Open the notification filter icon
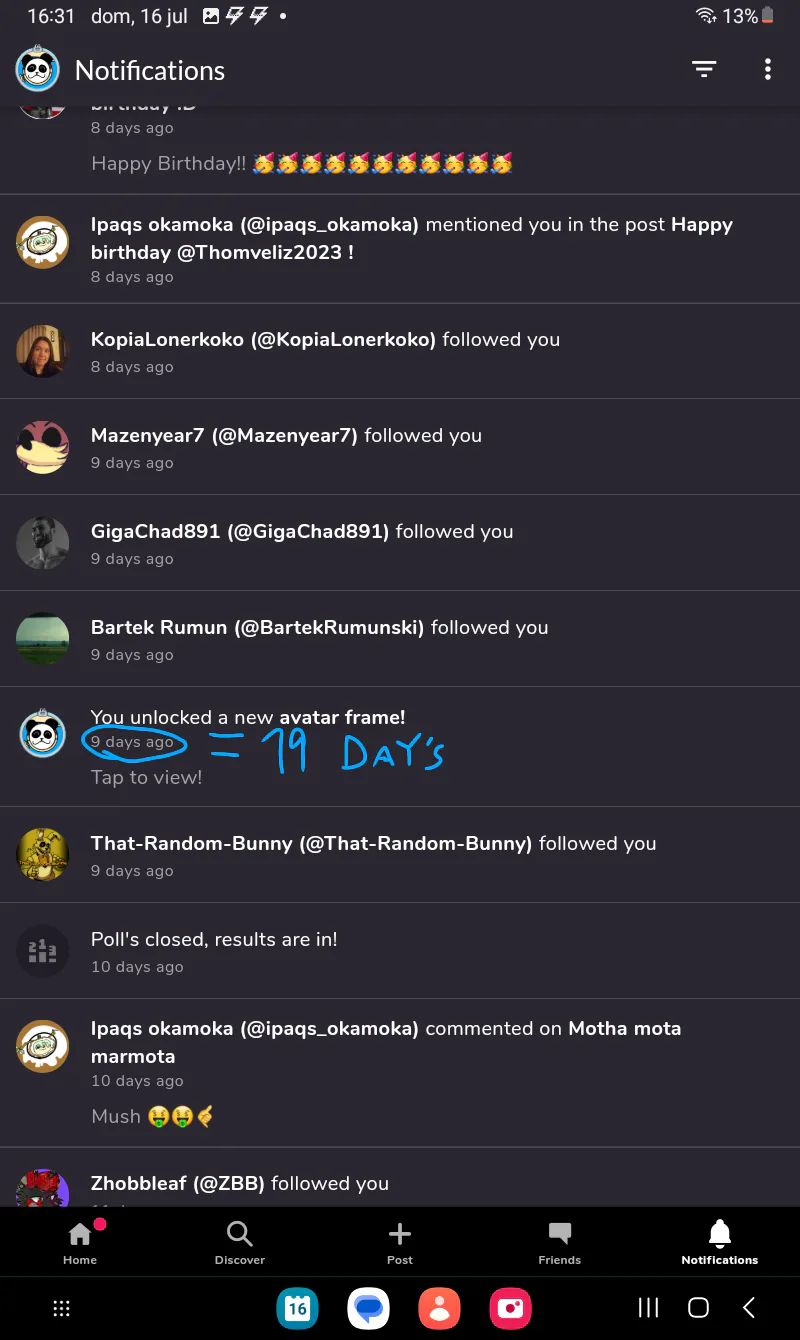Screen dimensions: 800x1340 coord(704,69)
